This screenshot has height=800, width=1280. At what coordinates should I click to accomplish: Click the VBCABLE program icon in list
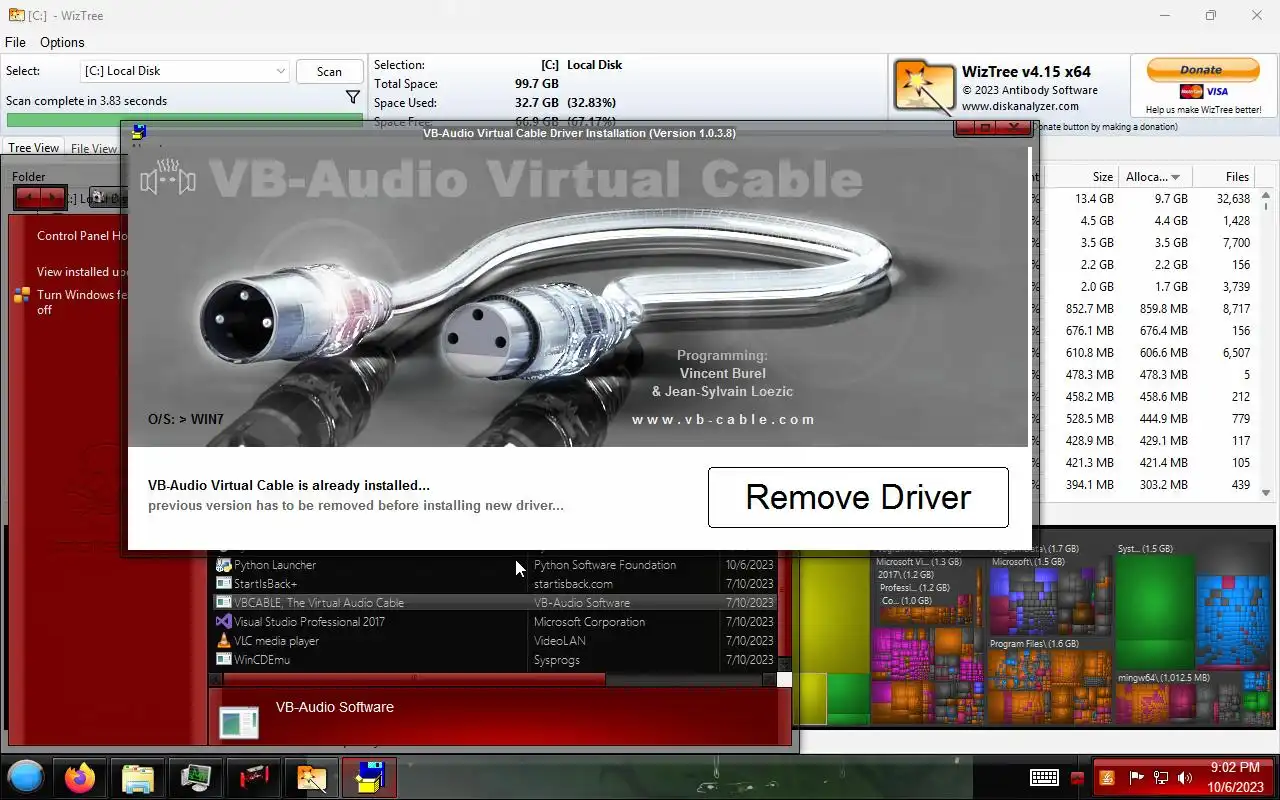pos(224,603)
